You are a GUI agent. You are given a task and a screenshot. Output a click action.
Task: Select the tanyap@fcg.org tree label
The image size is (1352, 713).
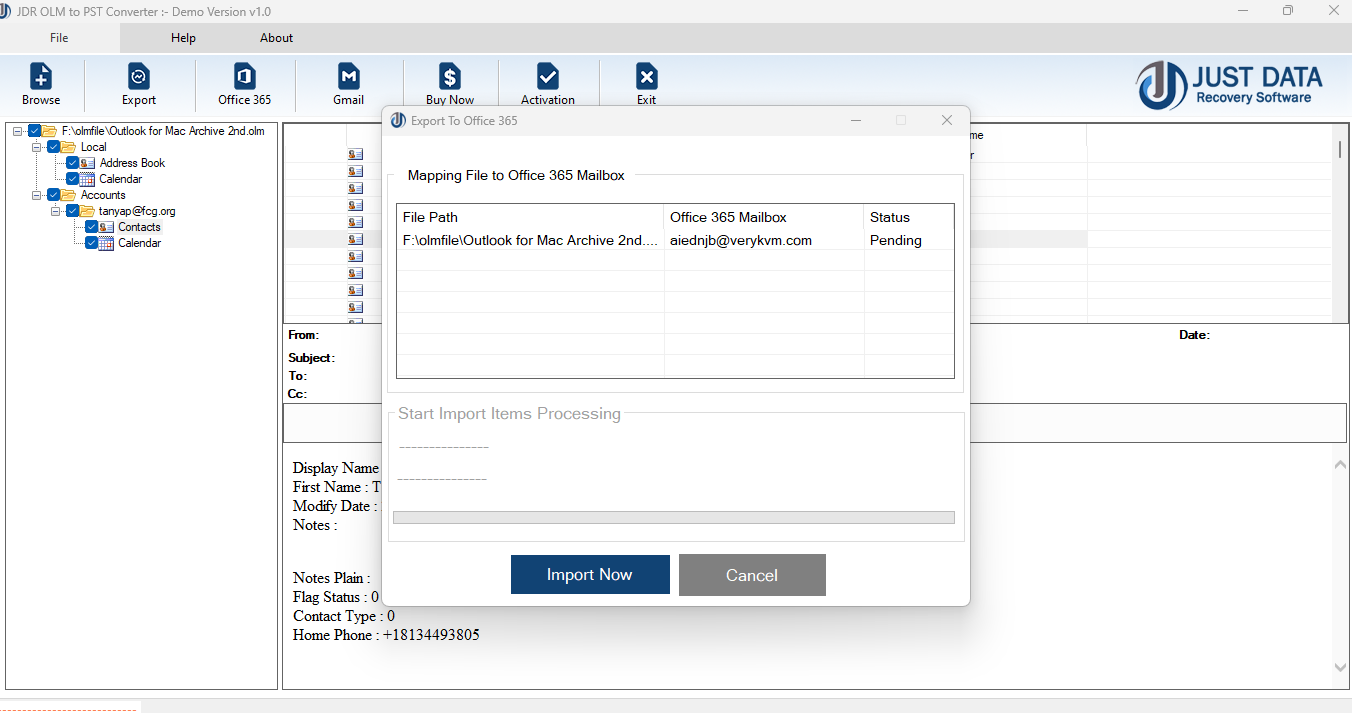pos(137,211)
